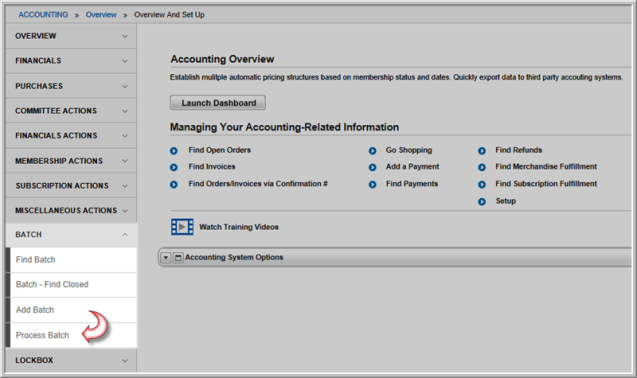Expand Accounting System Options with its down-arrow
The image size is (637, 378).
tap(166, 258)
